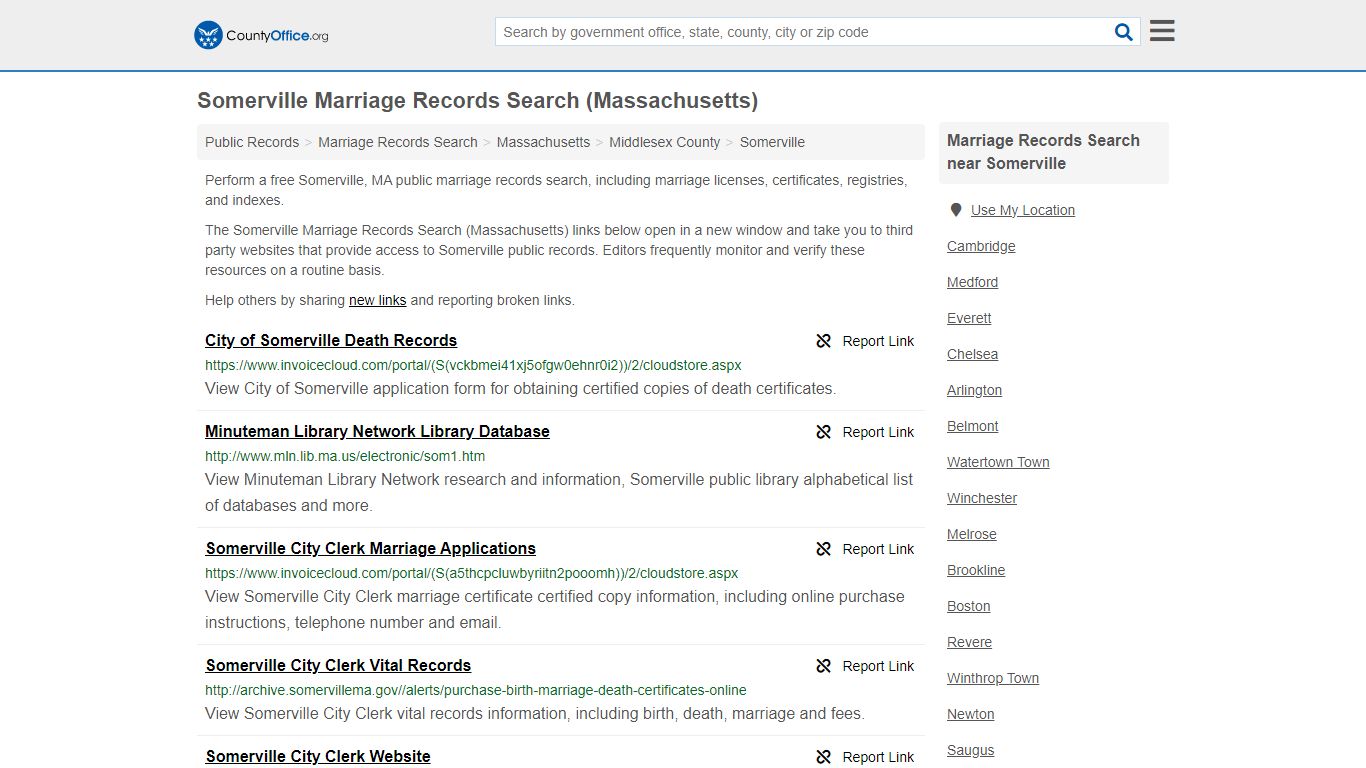
Task: Click the magnifier search icon
Action: (x=1124, y=32)
